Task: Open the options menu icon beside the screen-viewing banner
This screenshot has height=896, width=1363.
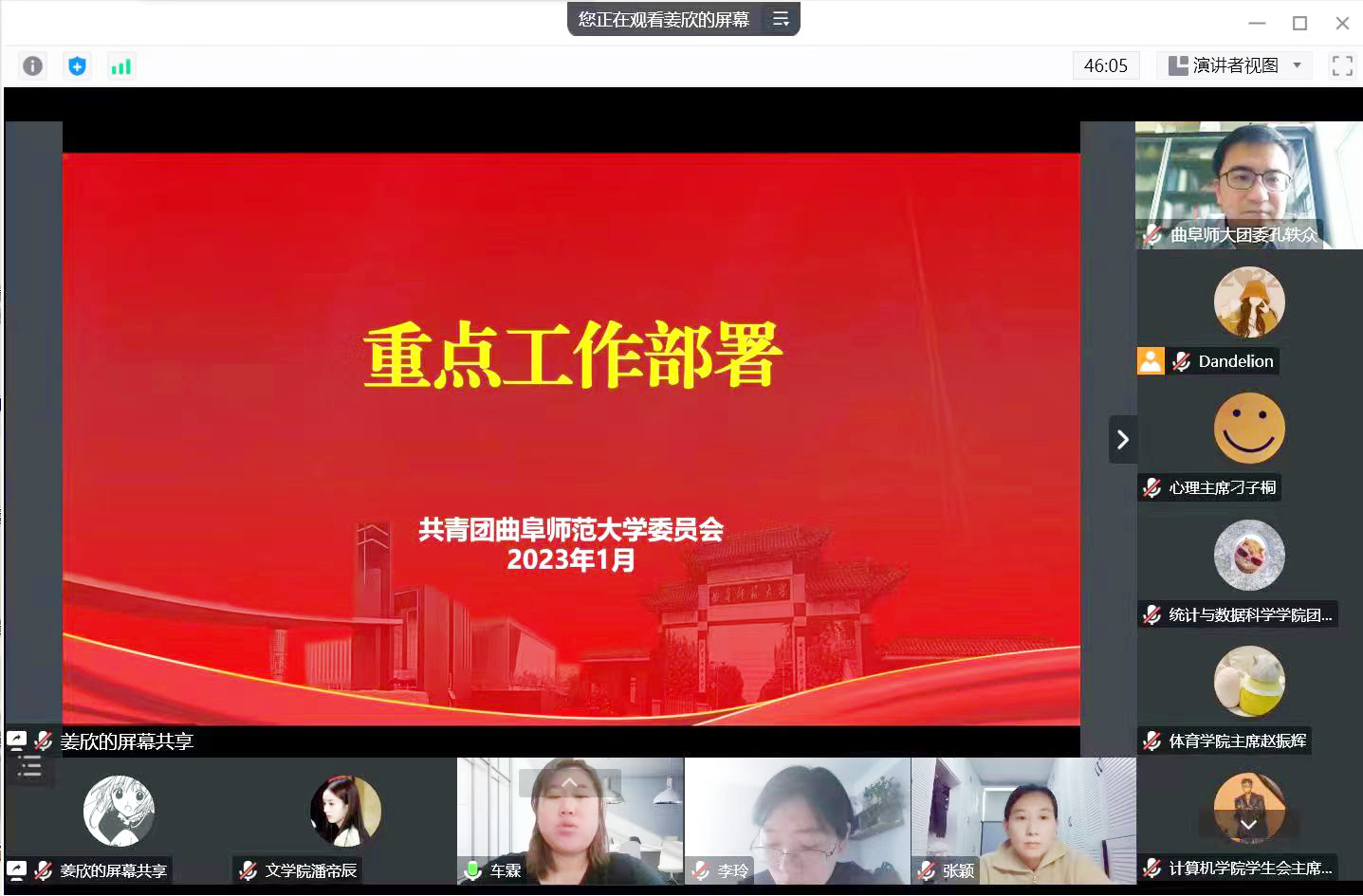Action: (x=781, y=19)
